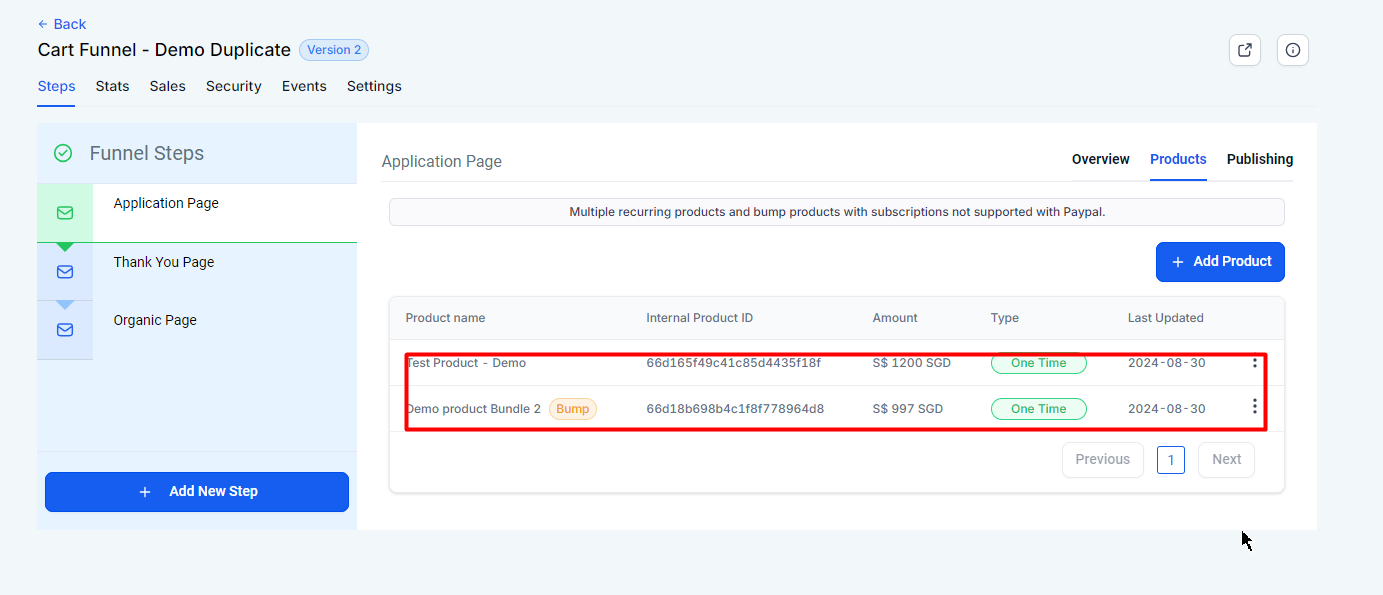Click the Add New Step button

tap(197, 492)
